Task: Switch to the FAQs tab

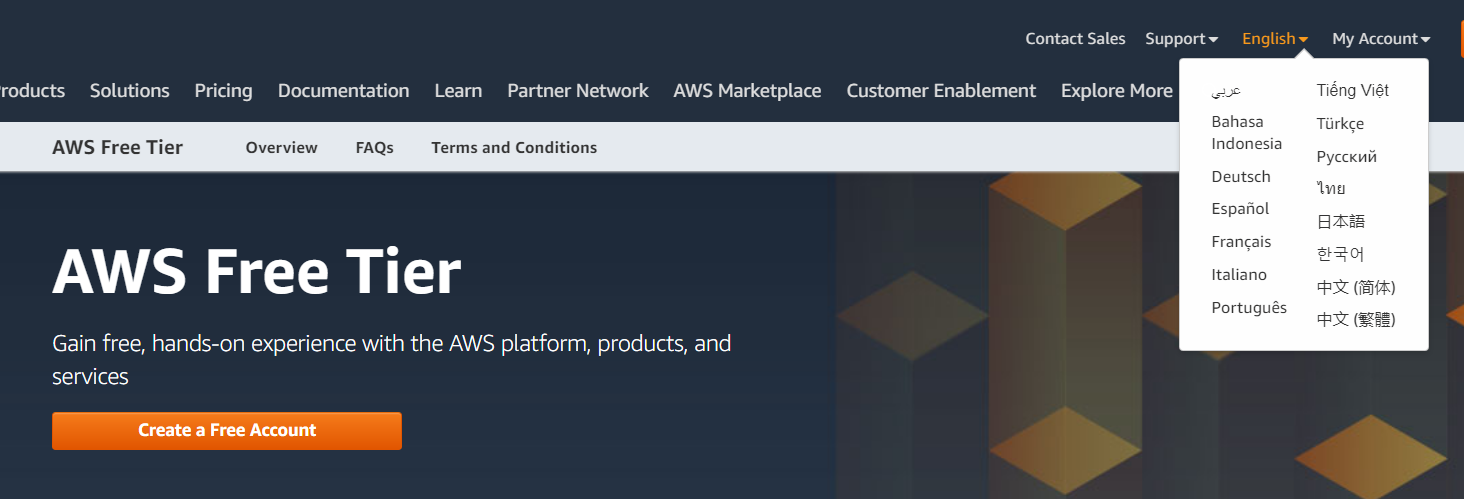Action: [375, 148]
